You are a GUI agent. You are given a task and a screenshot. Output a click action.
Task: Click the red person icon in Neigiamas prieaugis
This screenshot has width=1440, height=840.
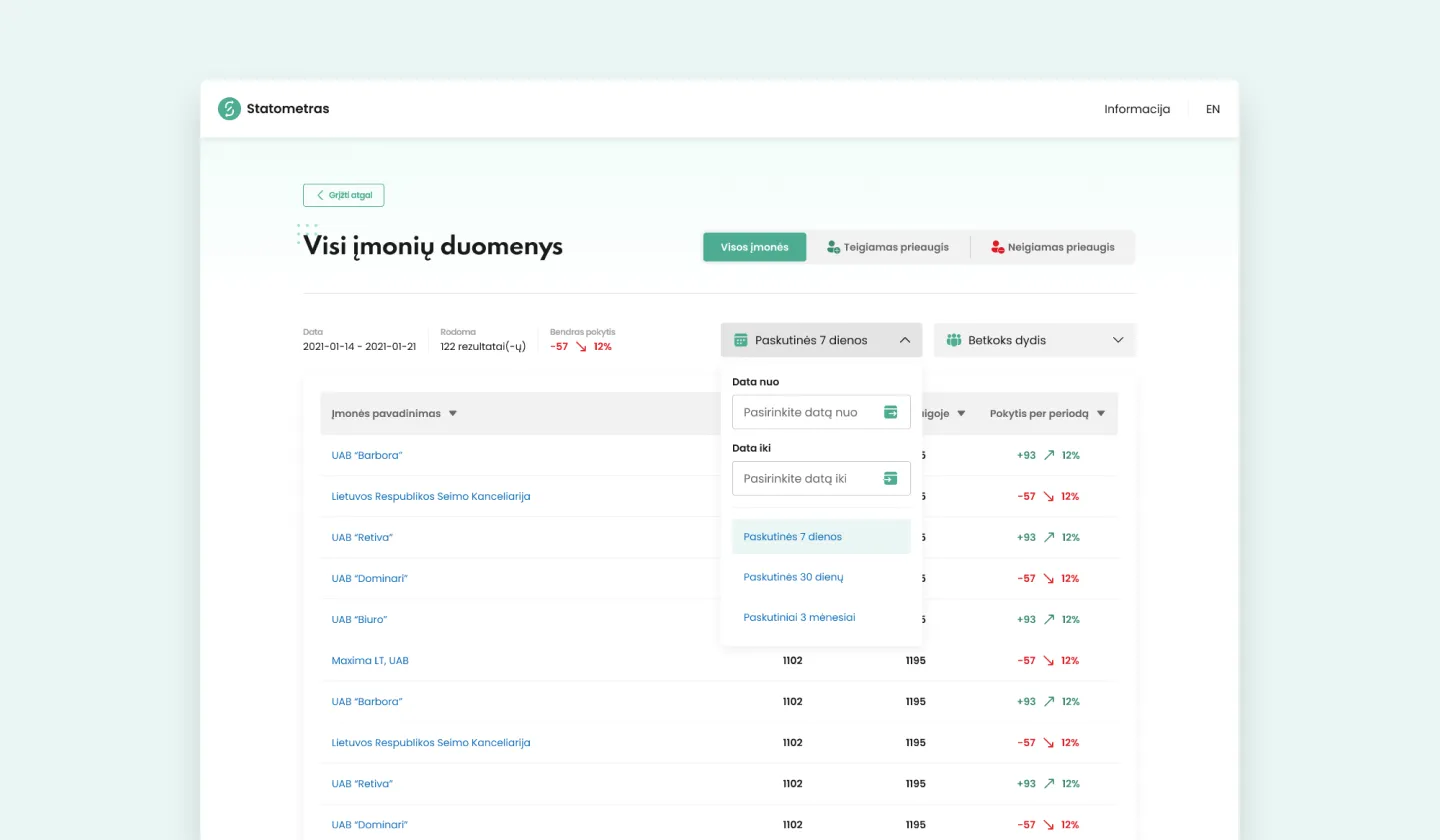(x=997, y=247)
